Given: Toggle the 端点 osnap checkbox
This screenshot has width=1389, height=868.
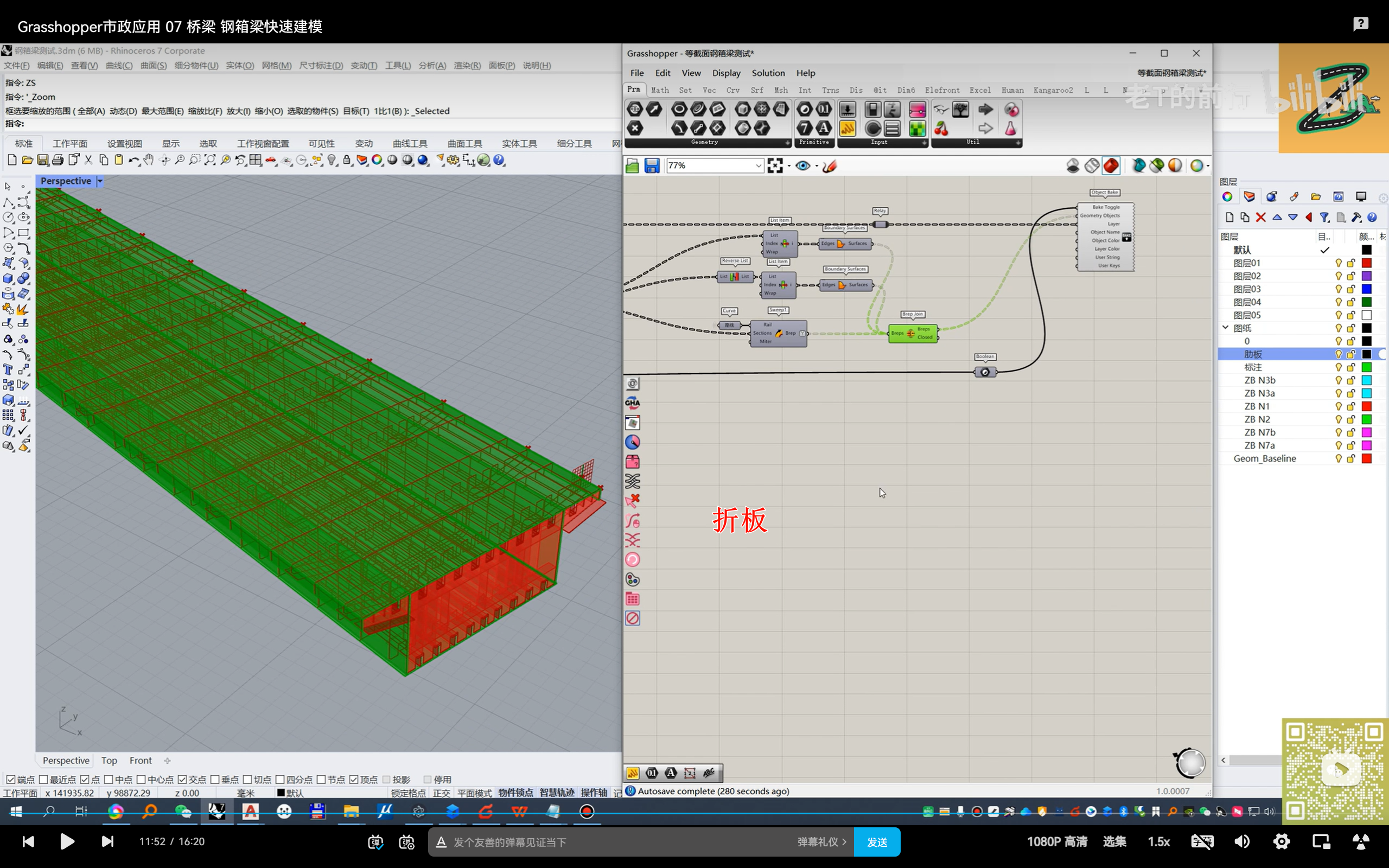Looking at the screenshot, I should (10, 779).
